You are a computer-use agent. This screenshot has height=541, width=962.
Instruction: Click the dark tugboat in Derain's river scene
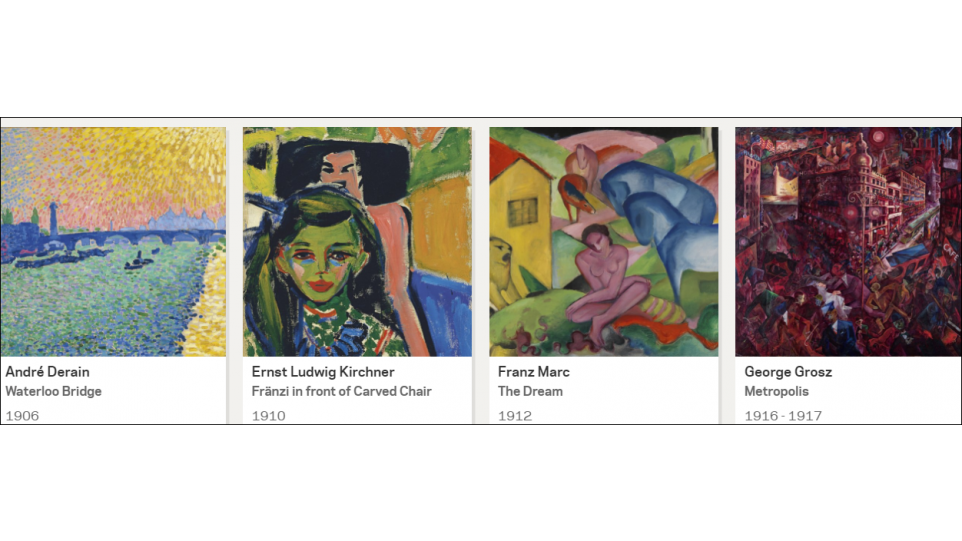click(139, 262)
